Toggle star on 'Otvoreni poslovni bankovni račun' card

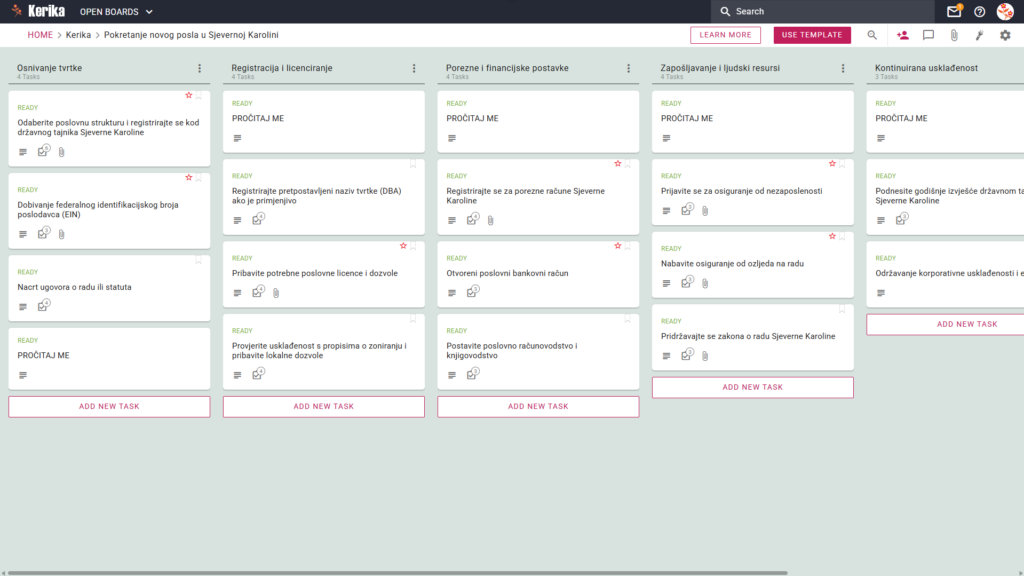pyautogui.click(x=618, y=246)
